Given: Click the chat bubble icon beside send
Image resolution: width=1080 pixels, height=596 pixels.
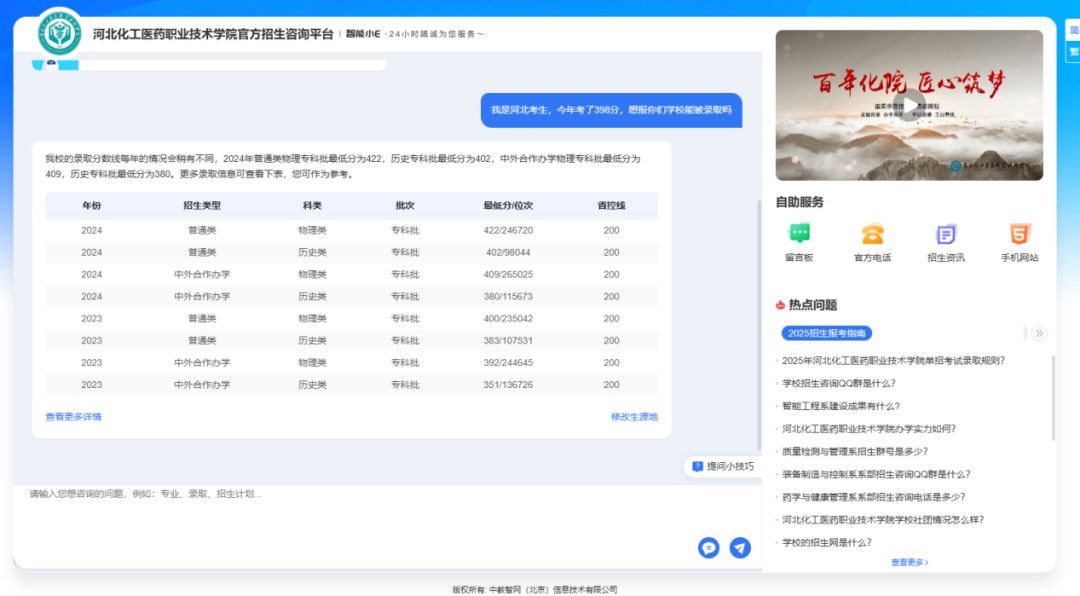Looking at the screenshot, I should 709,547.
